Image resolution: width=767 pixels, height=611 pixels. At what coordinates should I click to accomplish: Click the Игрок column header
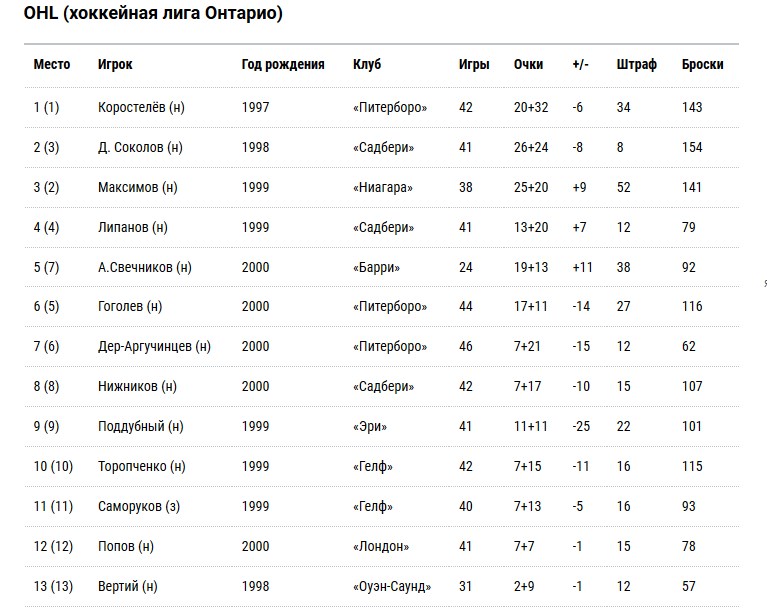tap(115, 64)
